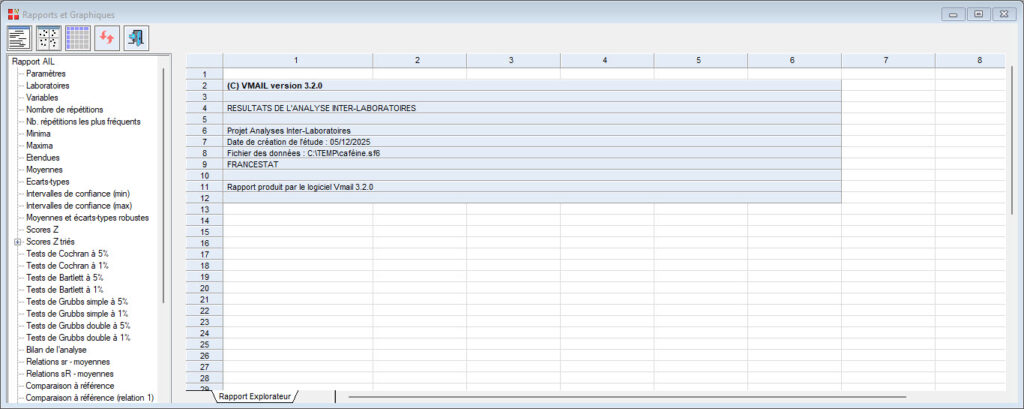Click the cell showing Fichier des données
1024x409 pixels.
click(303, 153)
